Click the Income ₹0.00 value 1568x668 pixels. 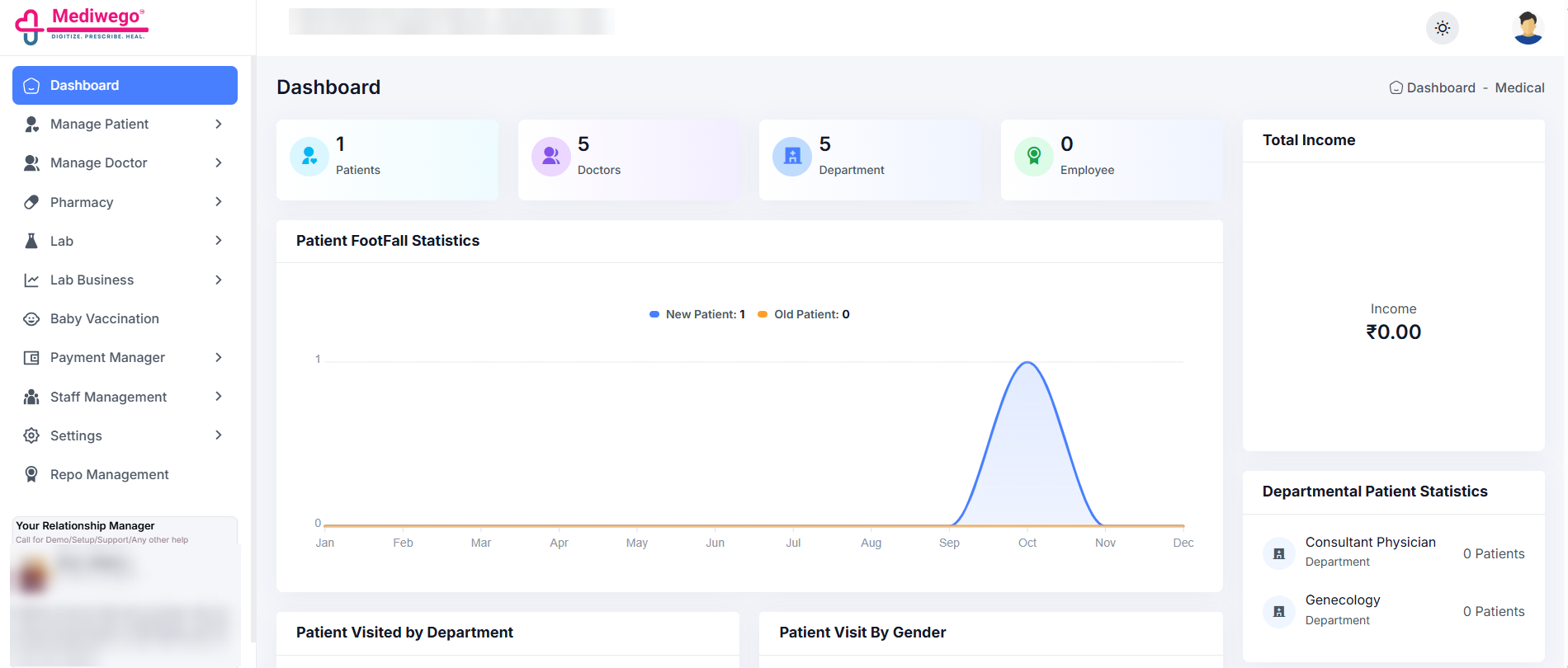pos(1393,332)
